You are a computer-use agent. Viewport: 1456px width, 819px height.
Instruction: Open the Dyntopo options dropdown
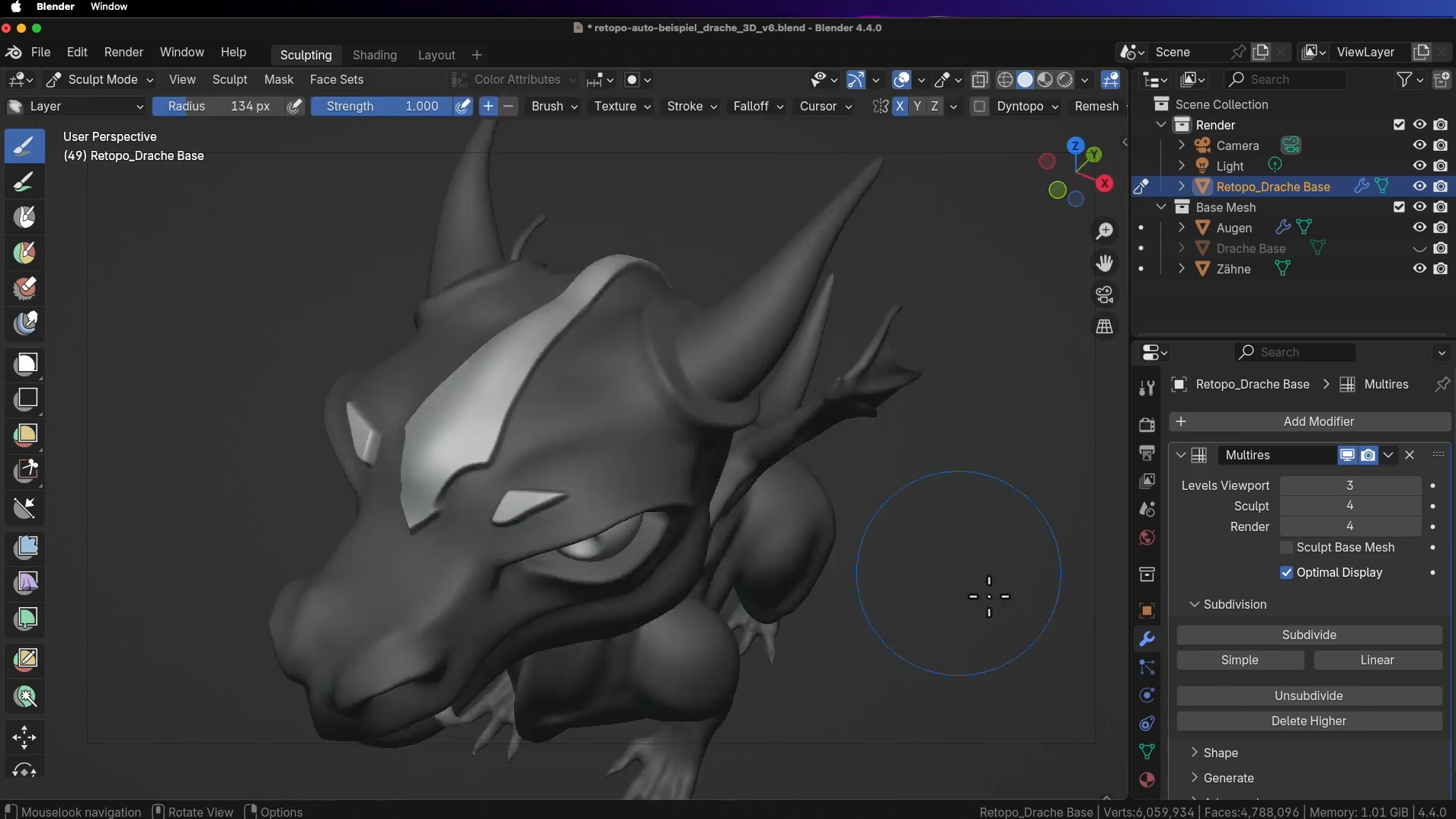[x=1027, y=106]
